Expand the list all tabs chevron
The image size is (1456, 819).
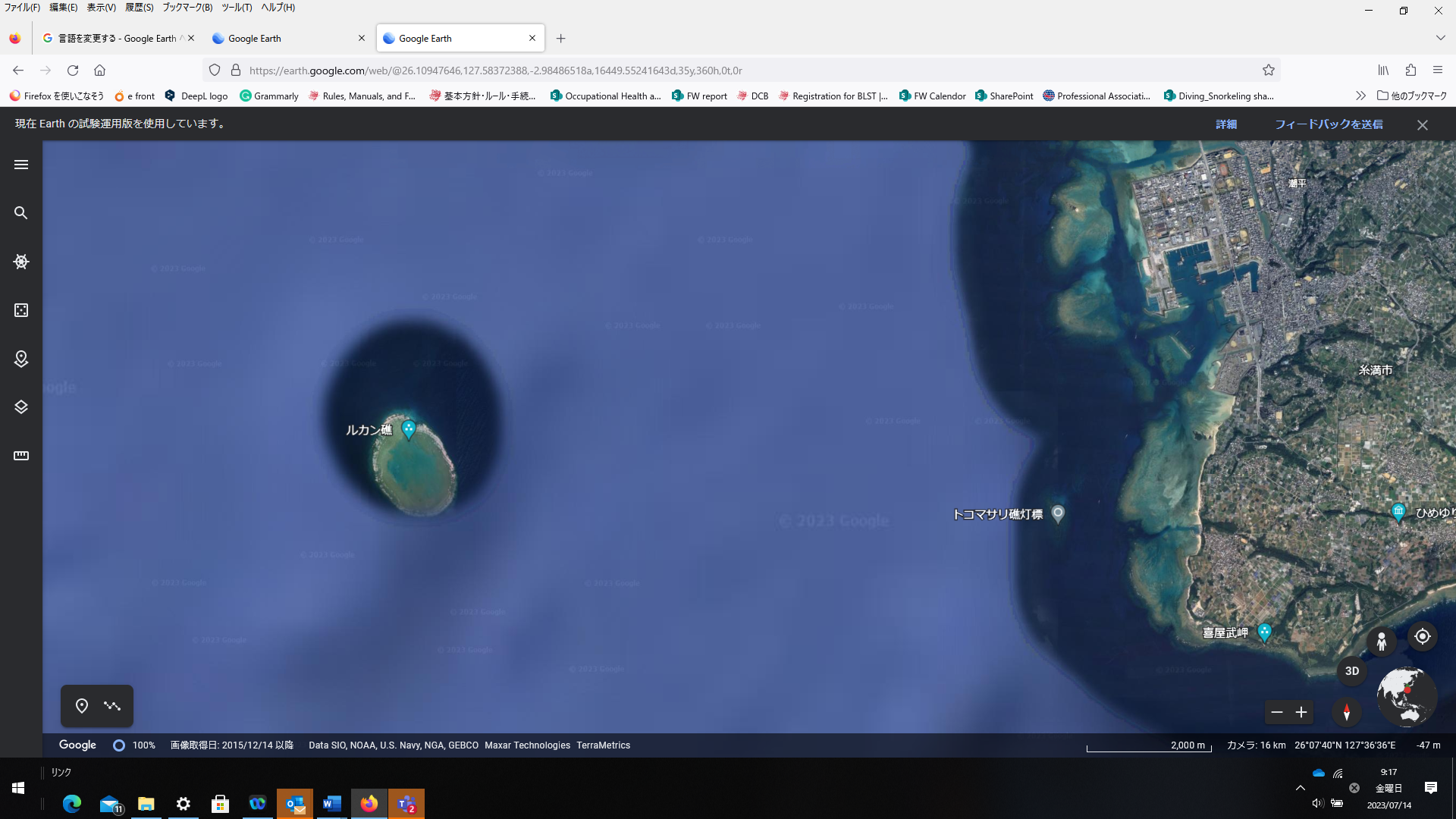click(x=1440, y=38)
